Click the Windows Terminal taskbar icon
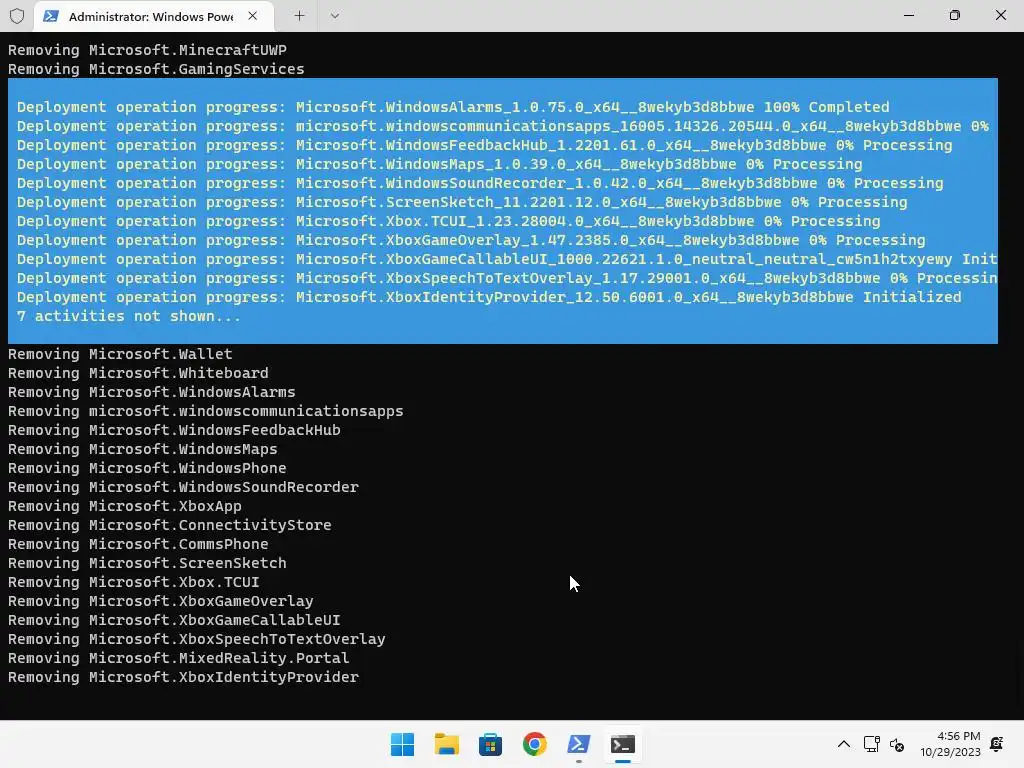1024x768 pixels. (622, 744)
